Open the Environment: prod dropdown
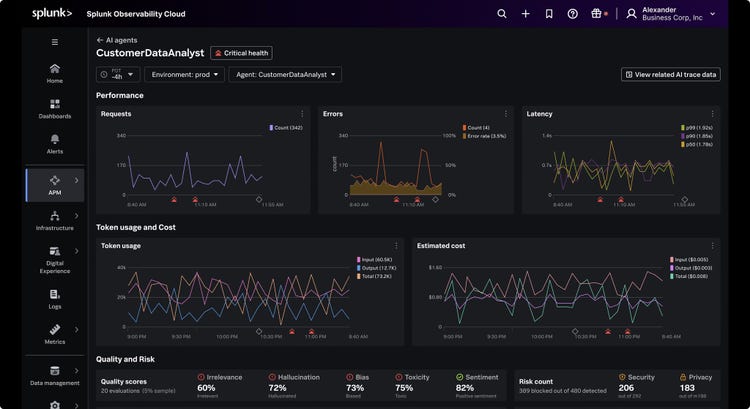Screen dimensions: 750x409 click(185, 75)
